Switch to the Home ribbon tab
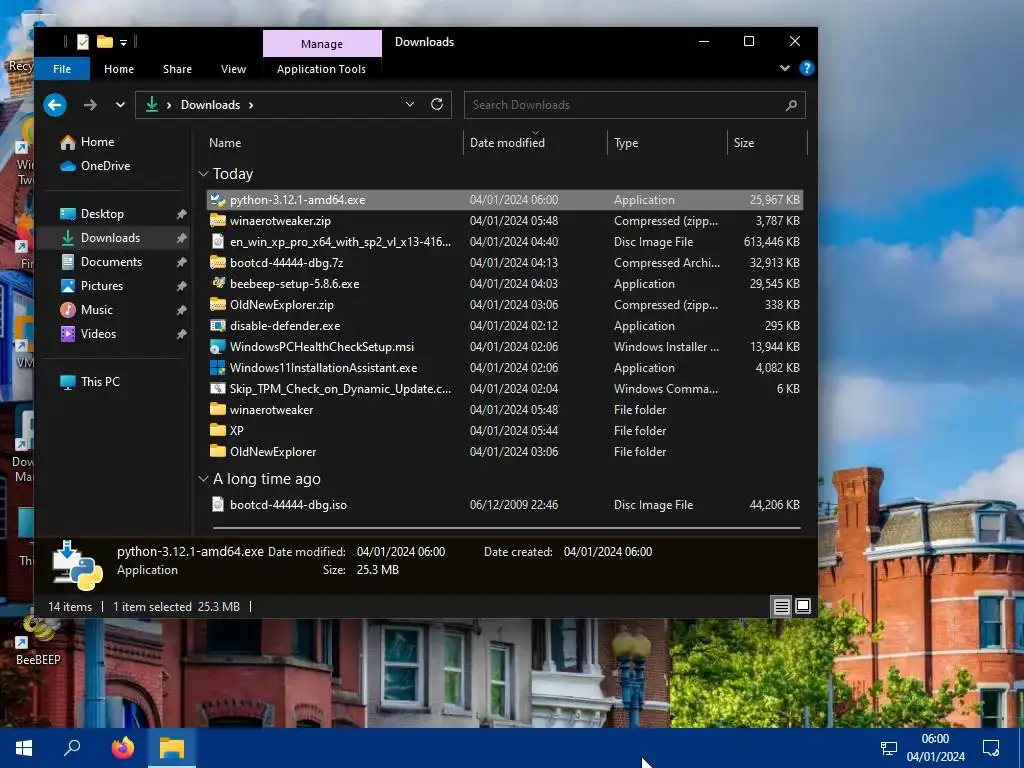This screenshot has height=768, width=1024. click(119, 69)
